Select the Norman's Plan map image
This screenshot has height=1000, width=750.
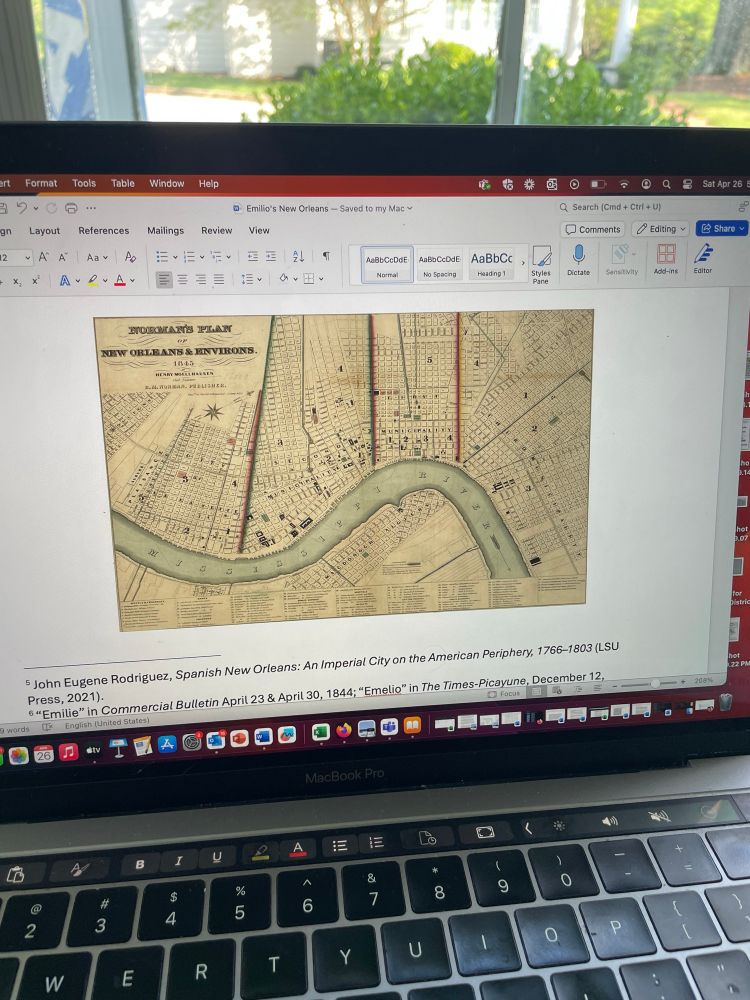[344, 469]
